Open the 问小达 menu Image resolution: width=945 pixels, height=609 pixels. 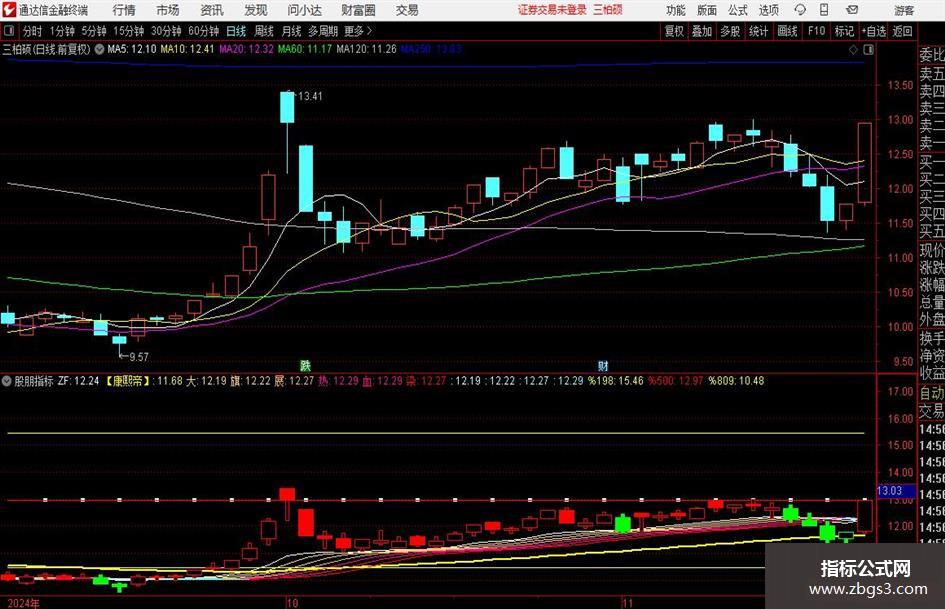pos(304,10)
